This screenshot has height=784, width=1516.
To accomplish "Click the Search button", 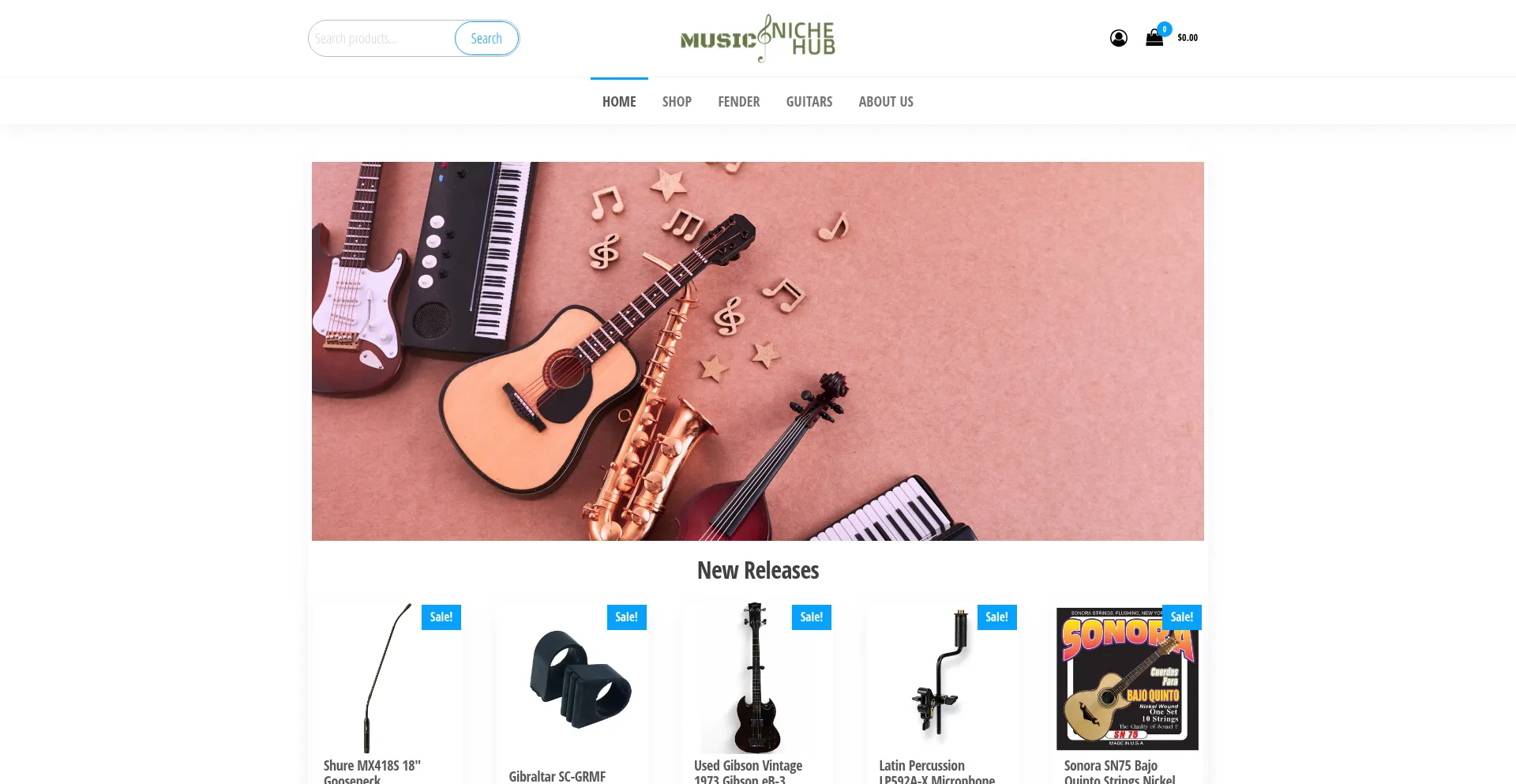I will (486, 39).
